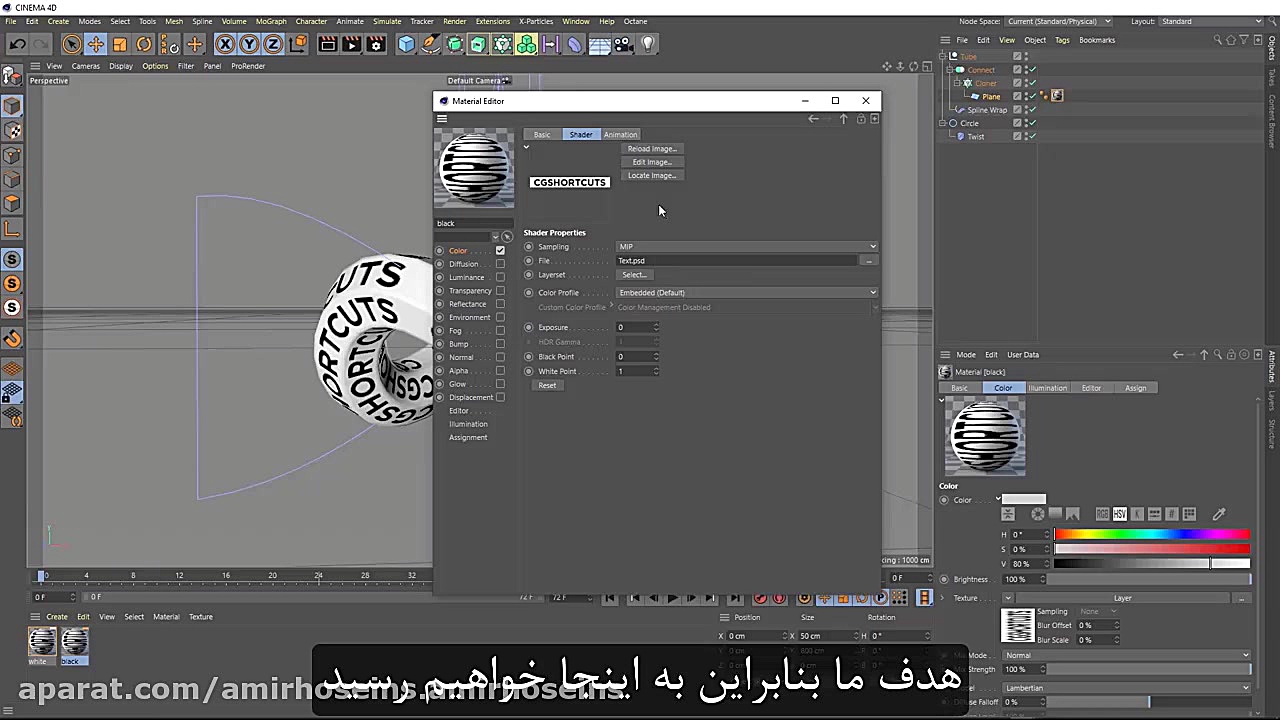This screenshot has height=720, width=1280.
Task: Check the Bump channel checkbox
Action: (500, 343)
